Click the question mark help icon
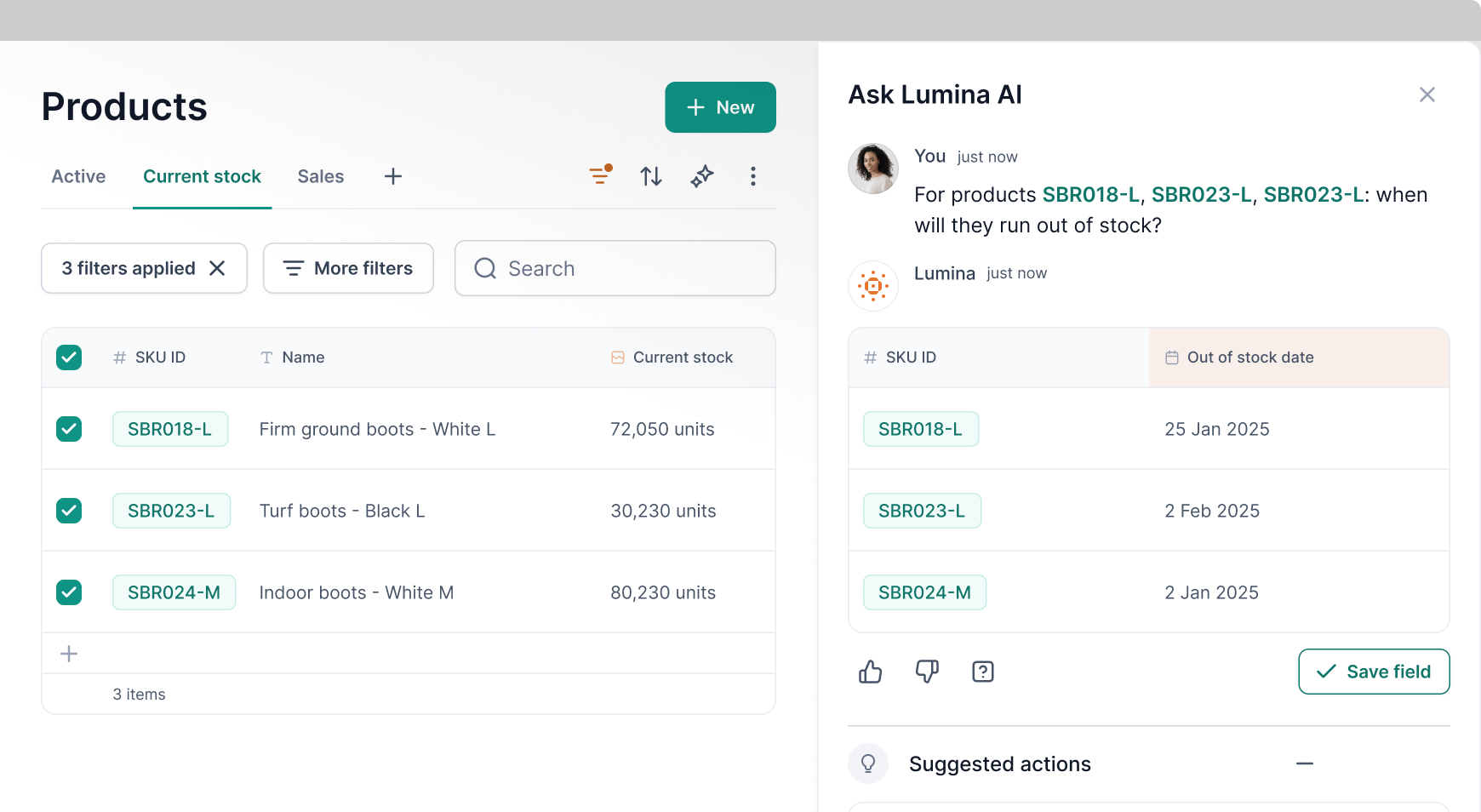The image size is (1481, 812). tap(983, 672)
